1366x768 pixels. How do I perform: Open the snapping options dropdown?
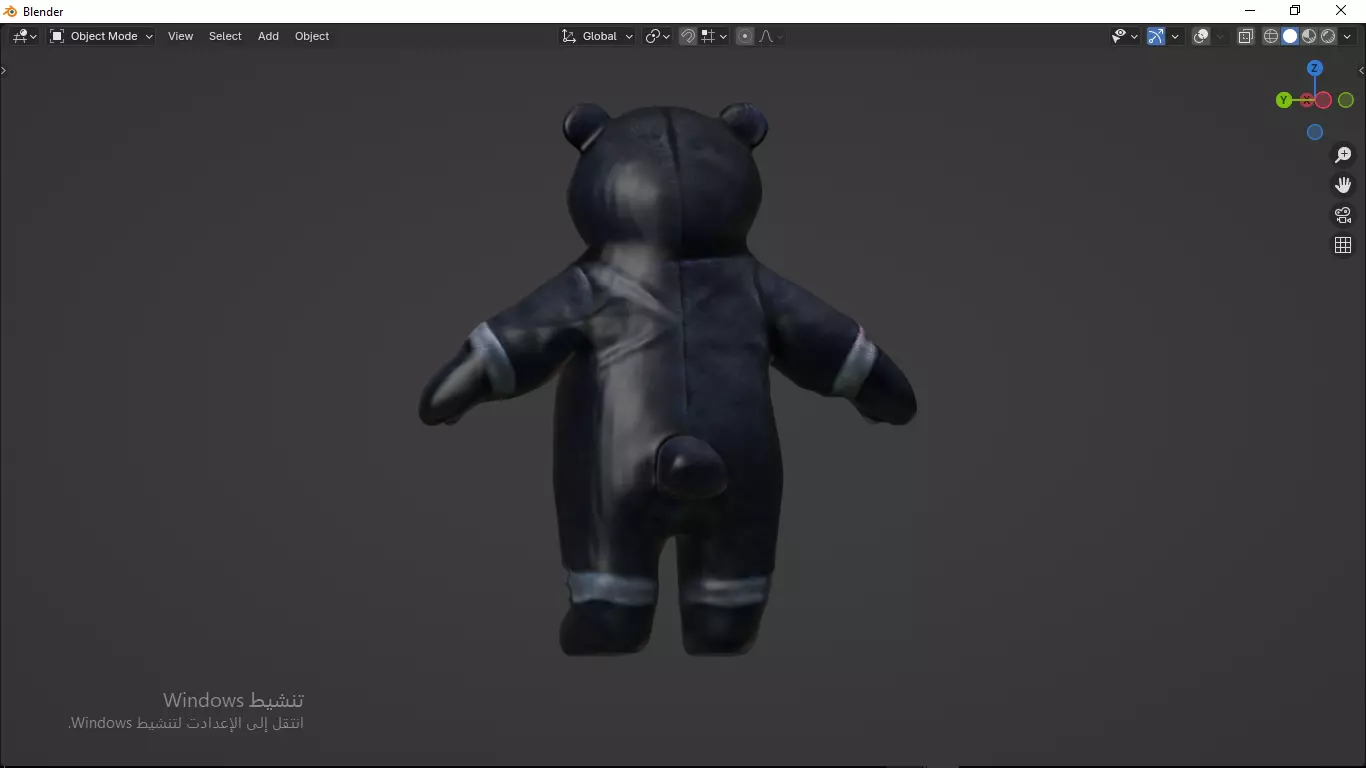click(x=714, y=36)
